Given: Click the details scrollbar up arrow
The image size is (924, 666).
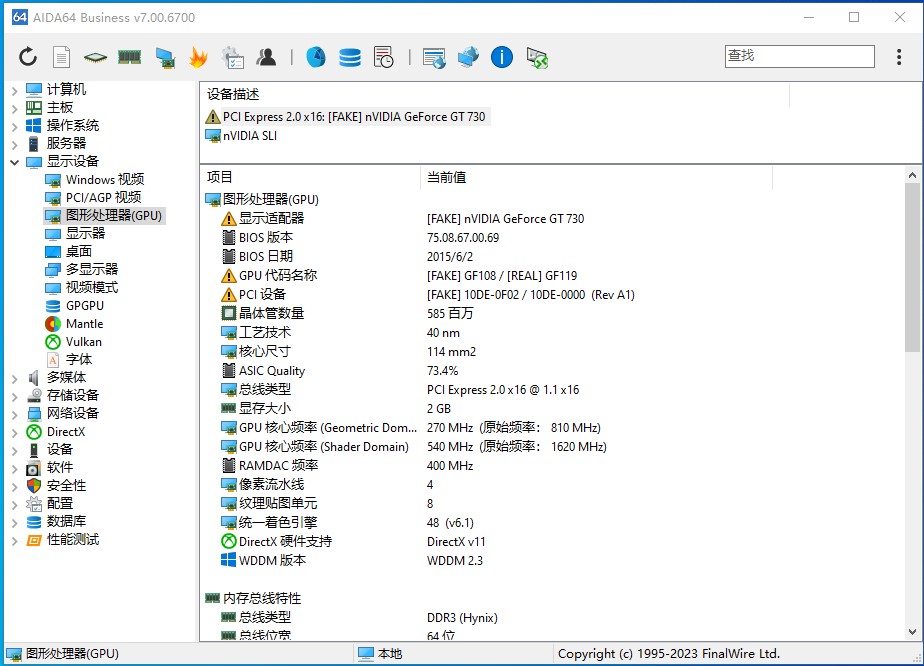Looking at the screenshot, I should (x=912, y=175).
